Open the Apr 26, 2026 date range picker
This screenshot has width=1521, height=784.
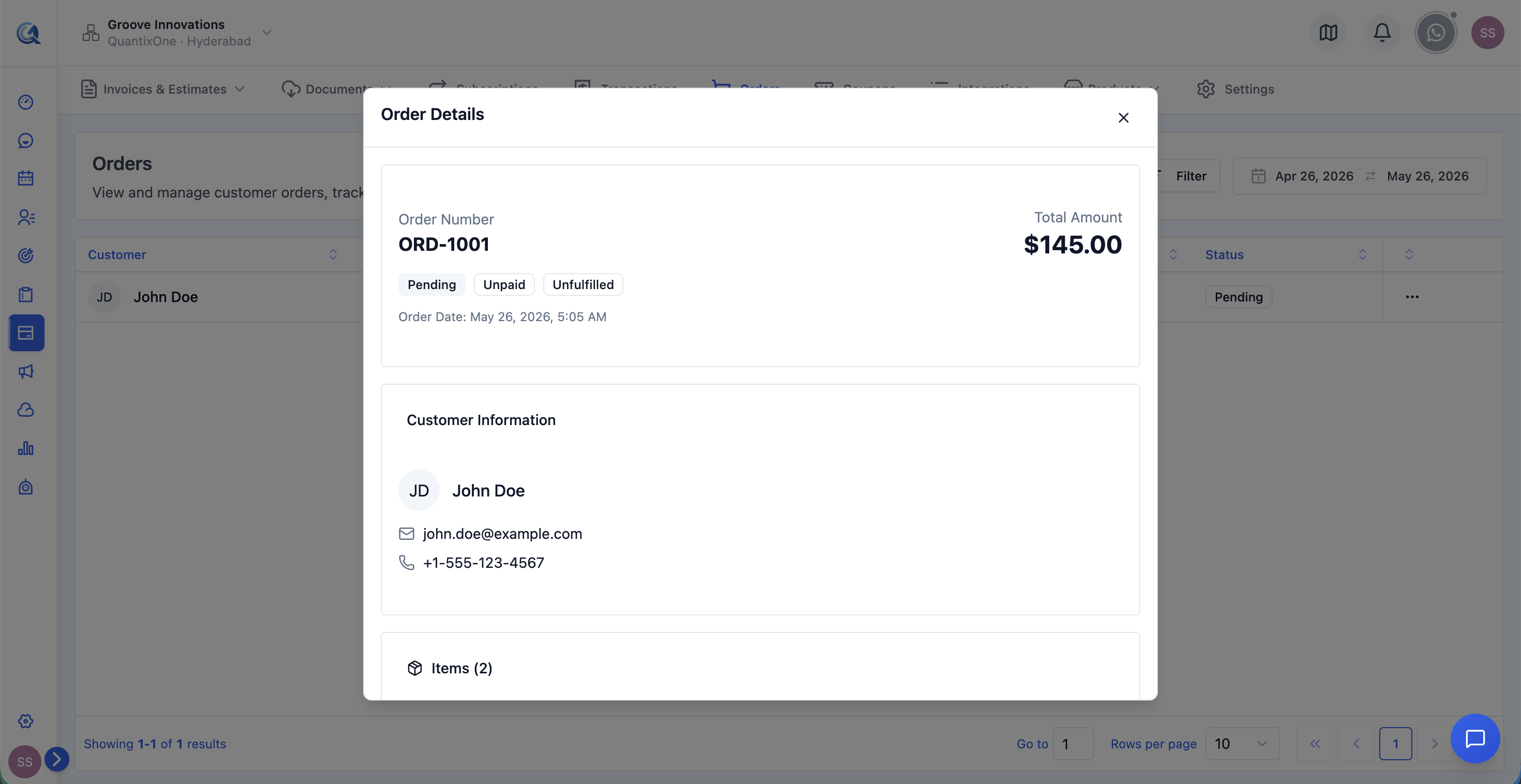(1359, 176)
